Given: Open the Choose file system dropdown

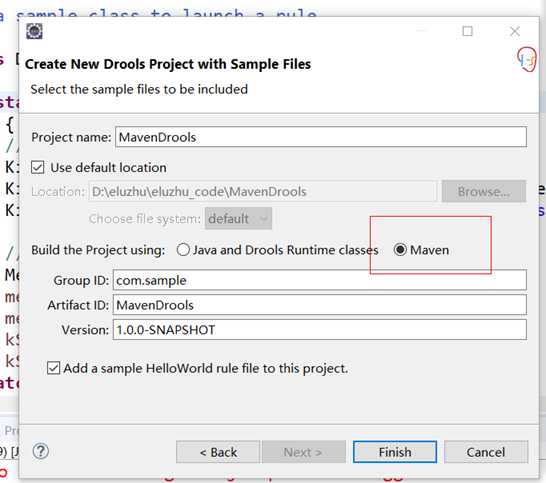Looking at the screenshot, I should click(238, 219).
